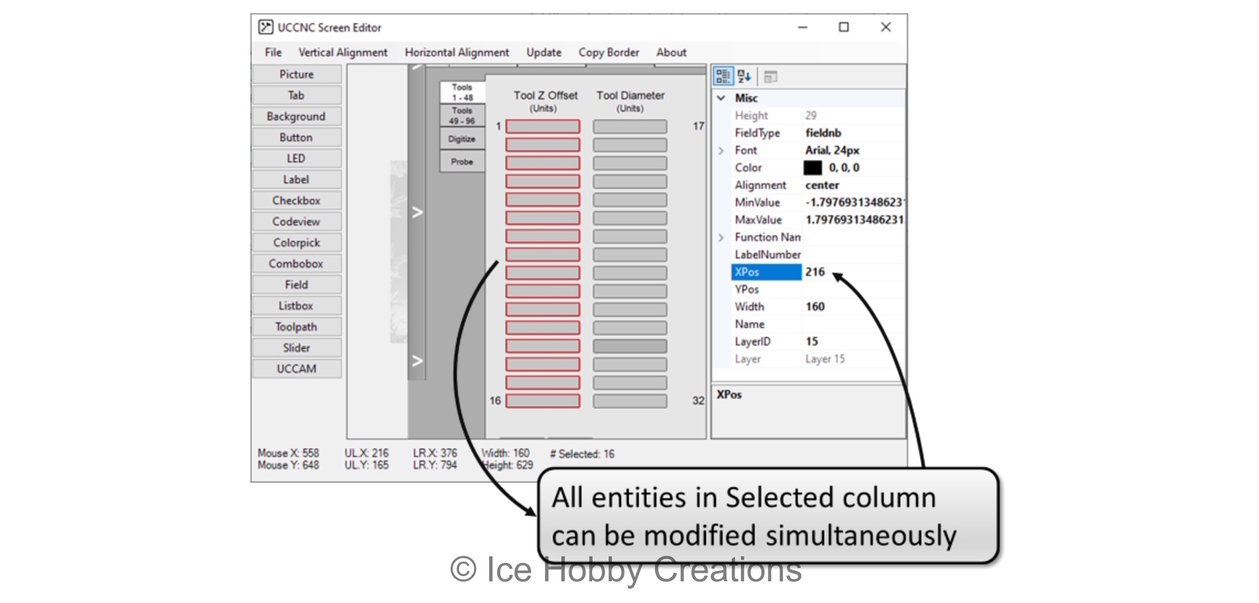
Task: Open the File menu
Action: pyautogui.click(x=273, y=52)
